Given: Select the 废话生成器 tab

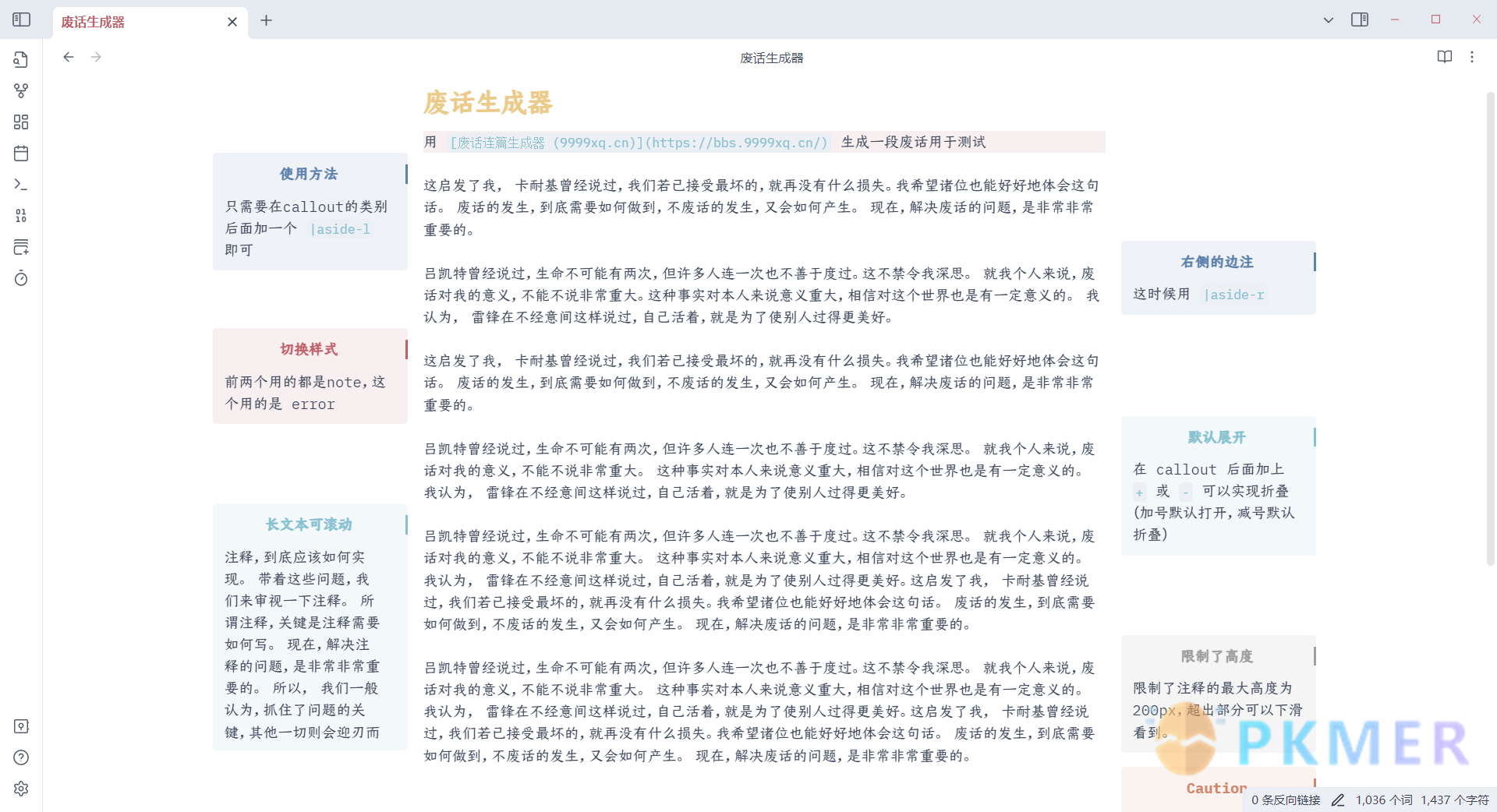Looking at the screenshot, I should coord(150,22).
